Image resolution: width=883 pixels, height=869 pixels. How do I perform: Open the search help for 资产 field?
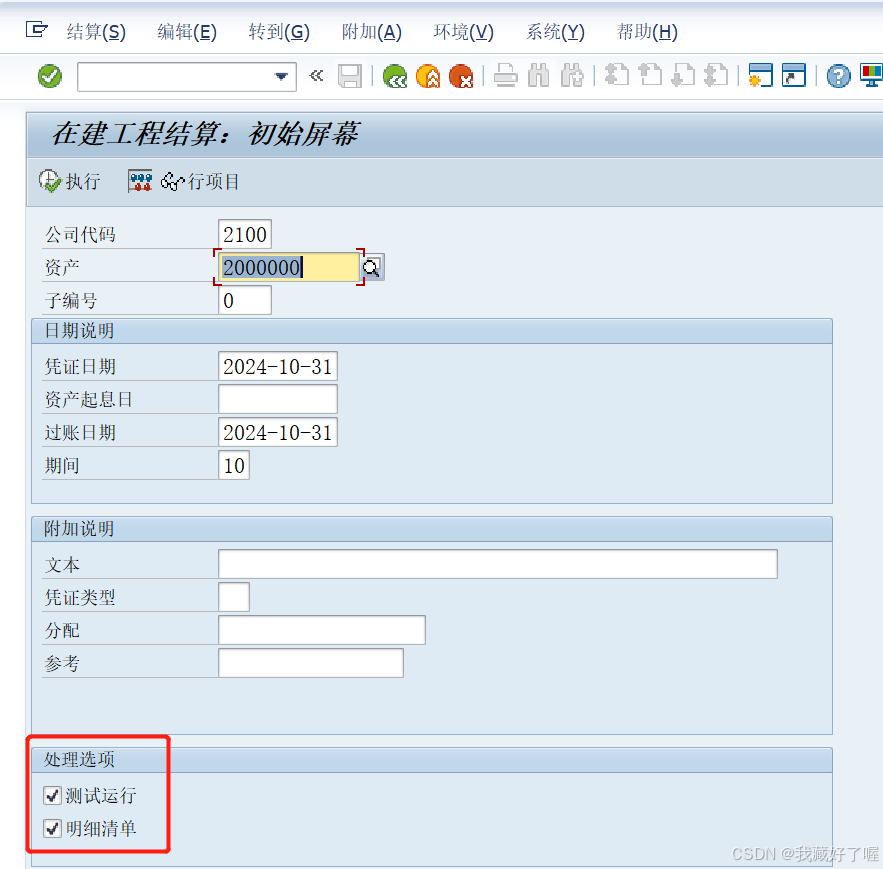pyautogui.click(x=372, y=268)
